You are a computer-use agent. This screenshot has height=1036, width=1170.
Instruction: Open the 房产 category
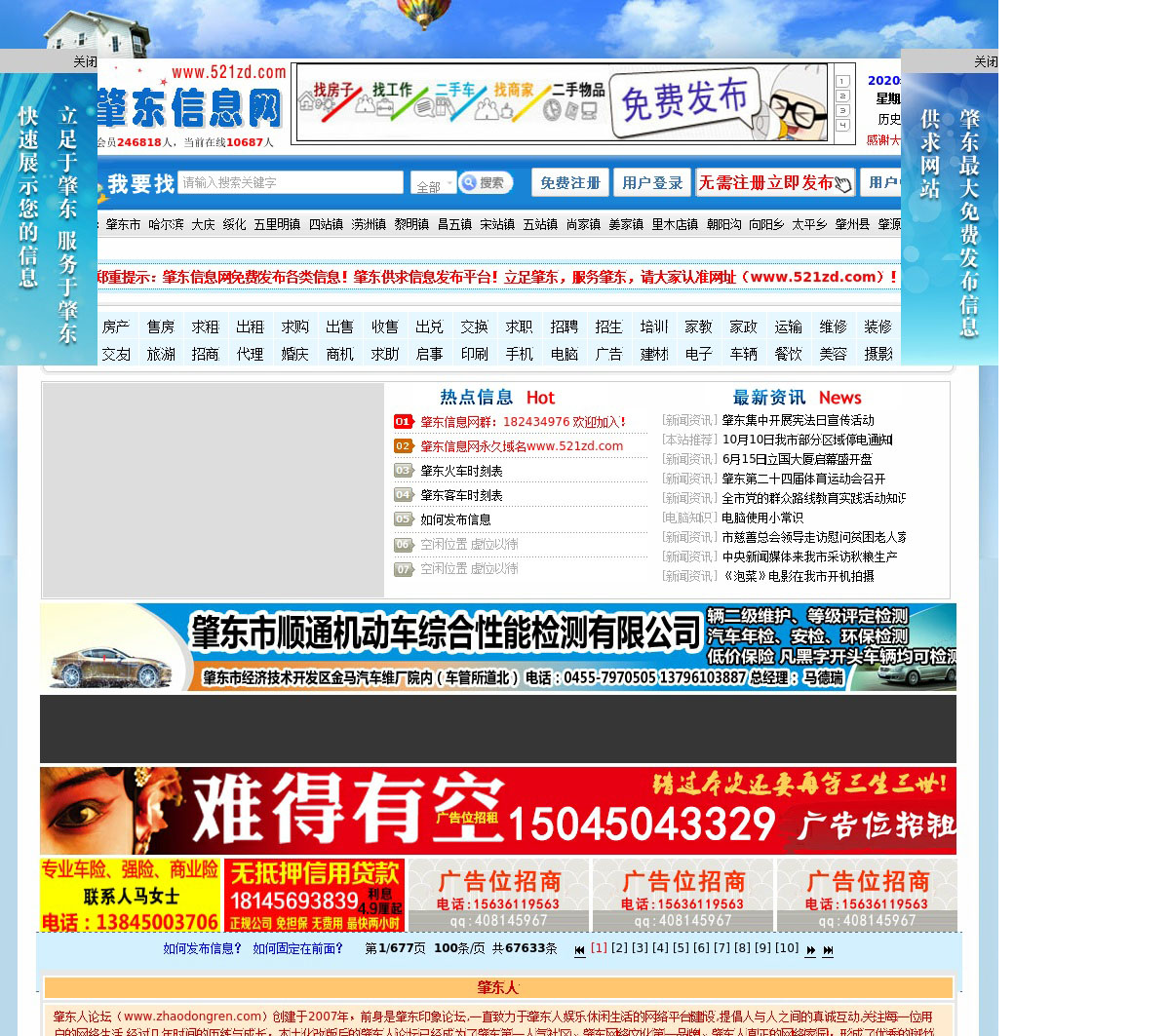116,326
